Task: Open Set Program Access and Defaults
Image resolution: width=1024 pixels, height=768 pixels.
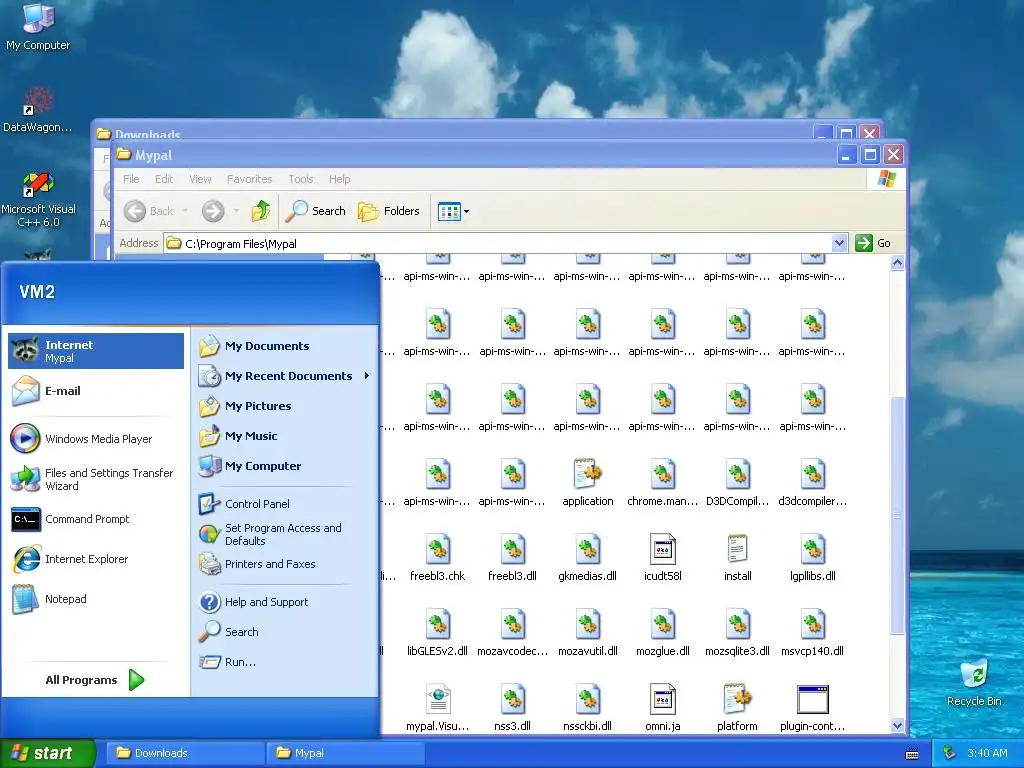Action: 284,534
